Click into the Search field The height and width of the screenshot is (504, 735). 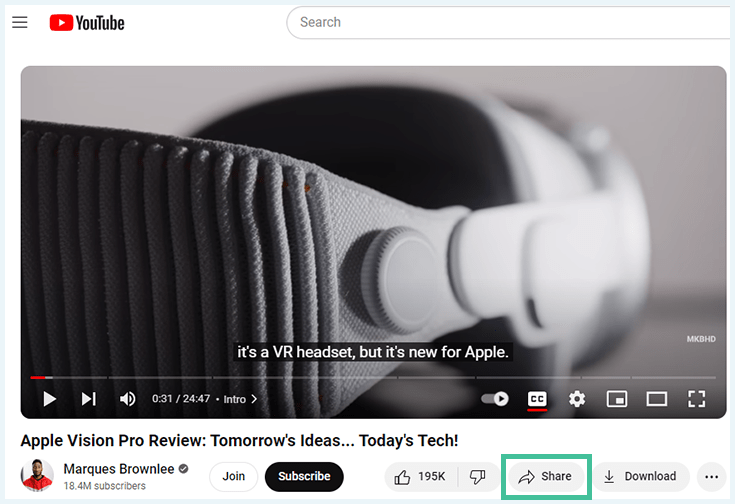click(510, 22)
